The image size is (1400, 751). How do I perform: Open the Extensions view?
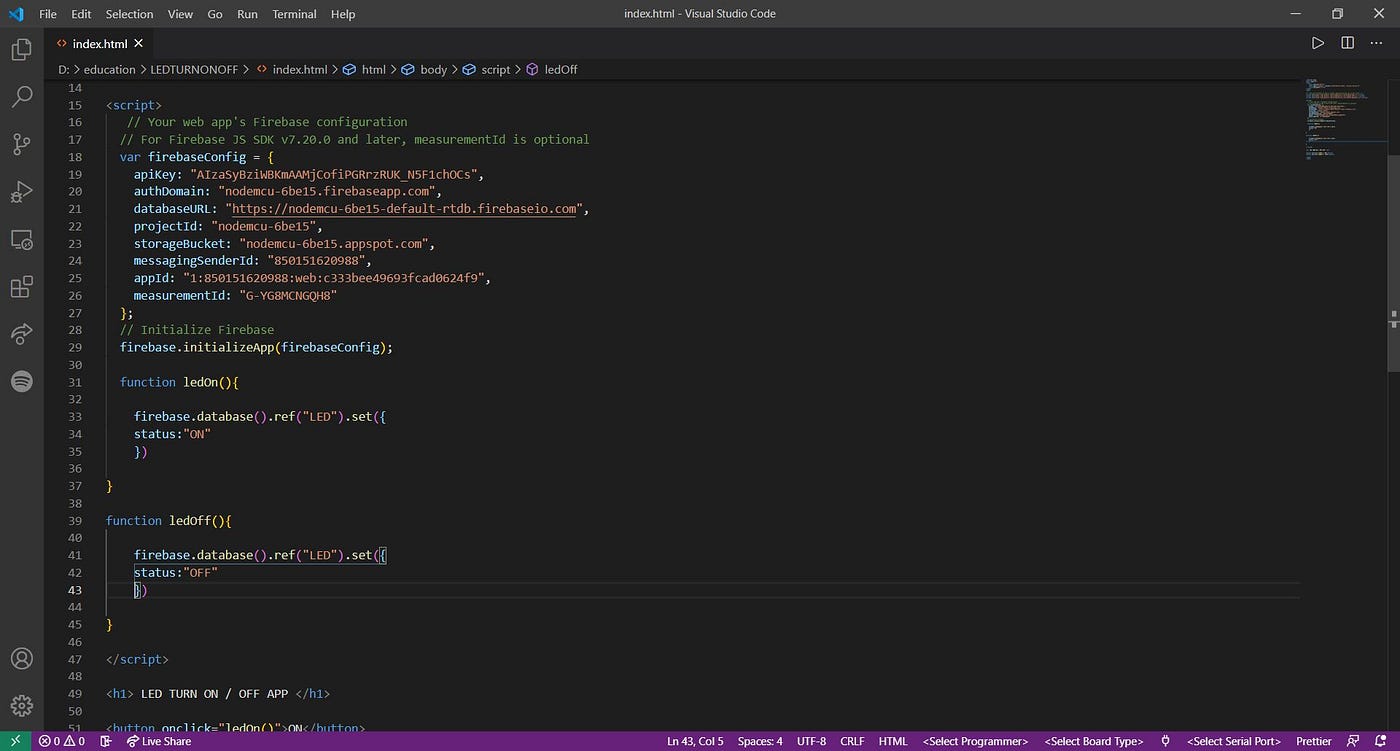[21, 288]
